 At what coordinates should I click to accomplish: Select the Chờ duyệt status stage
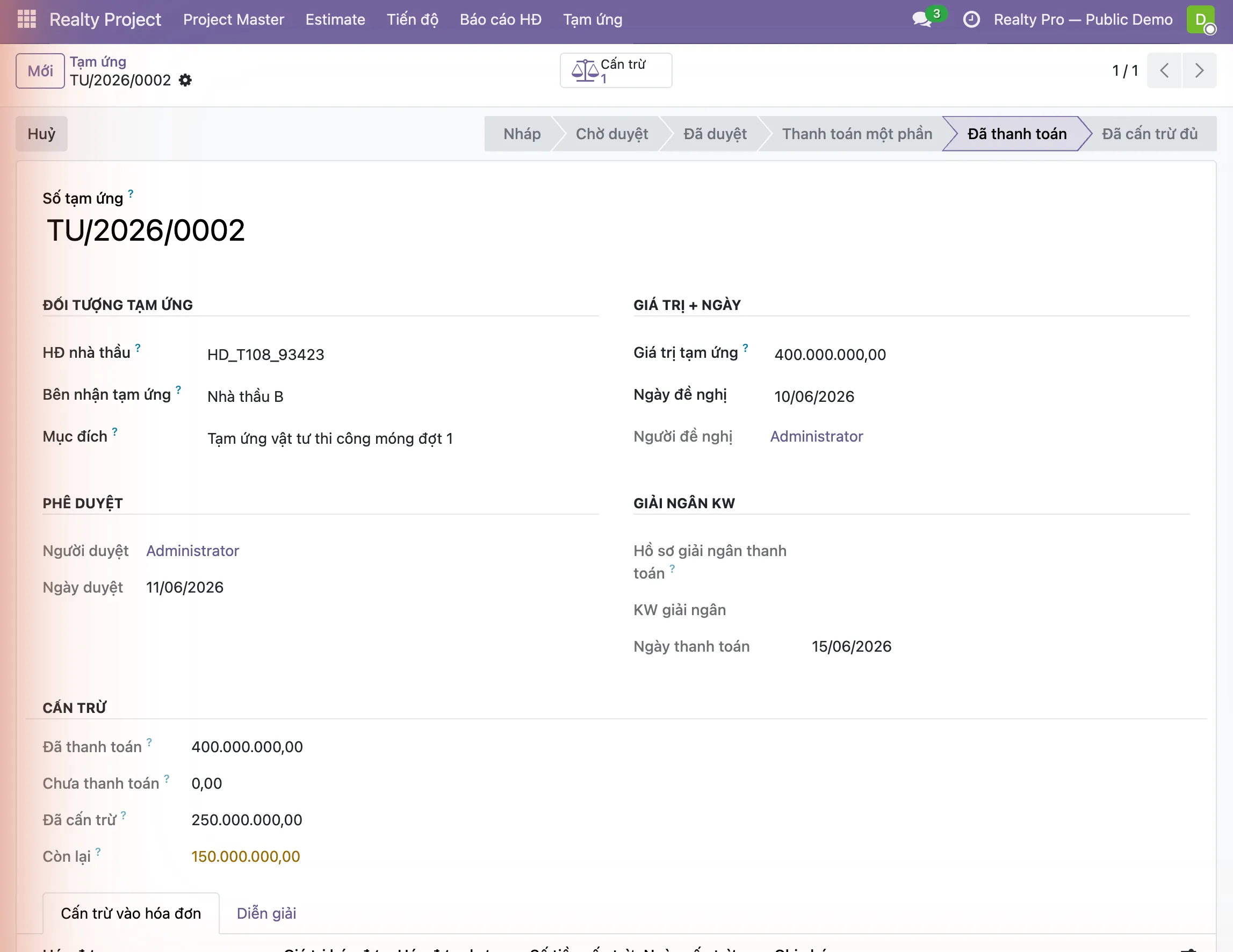point(611,134)
